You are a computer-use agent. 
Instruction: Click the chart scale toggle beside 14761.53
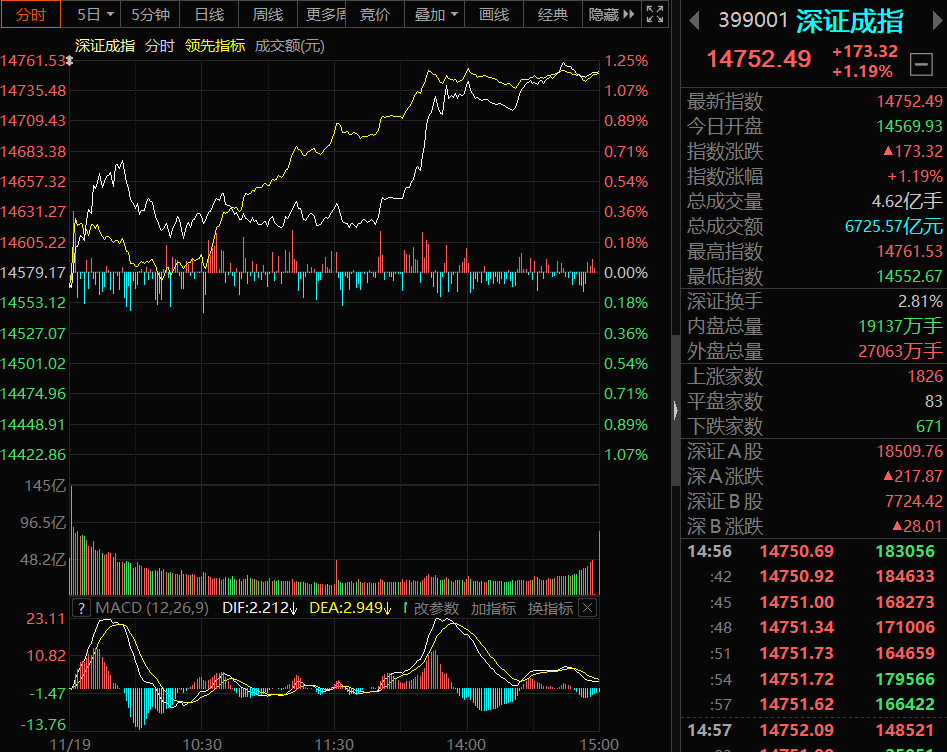point(69,60)
